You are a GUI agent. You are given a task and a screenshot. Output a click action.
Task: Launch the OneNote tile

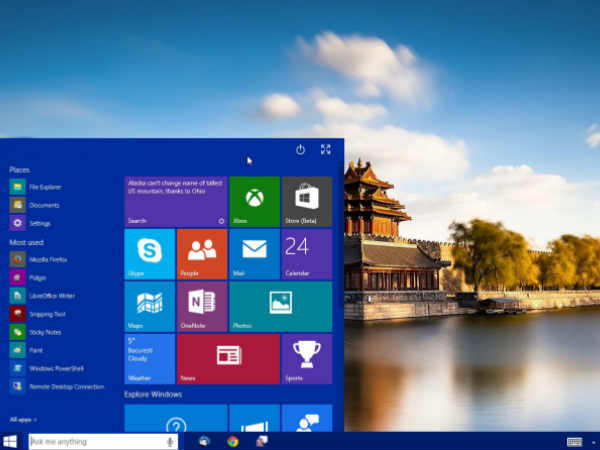pos(202,307)
